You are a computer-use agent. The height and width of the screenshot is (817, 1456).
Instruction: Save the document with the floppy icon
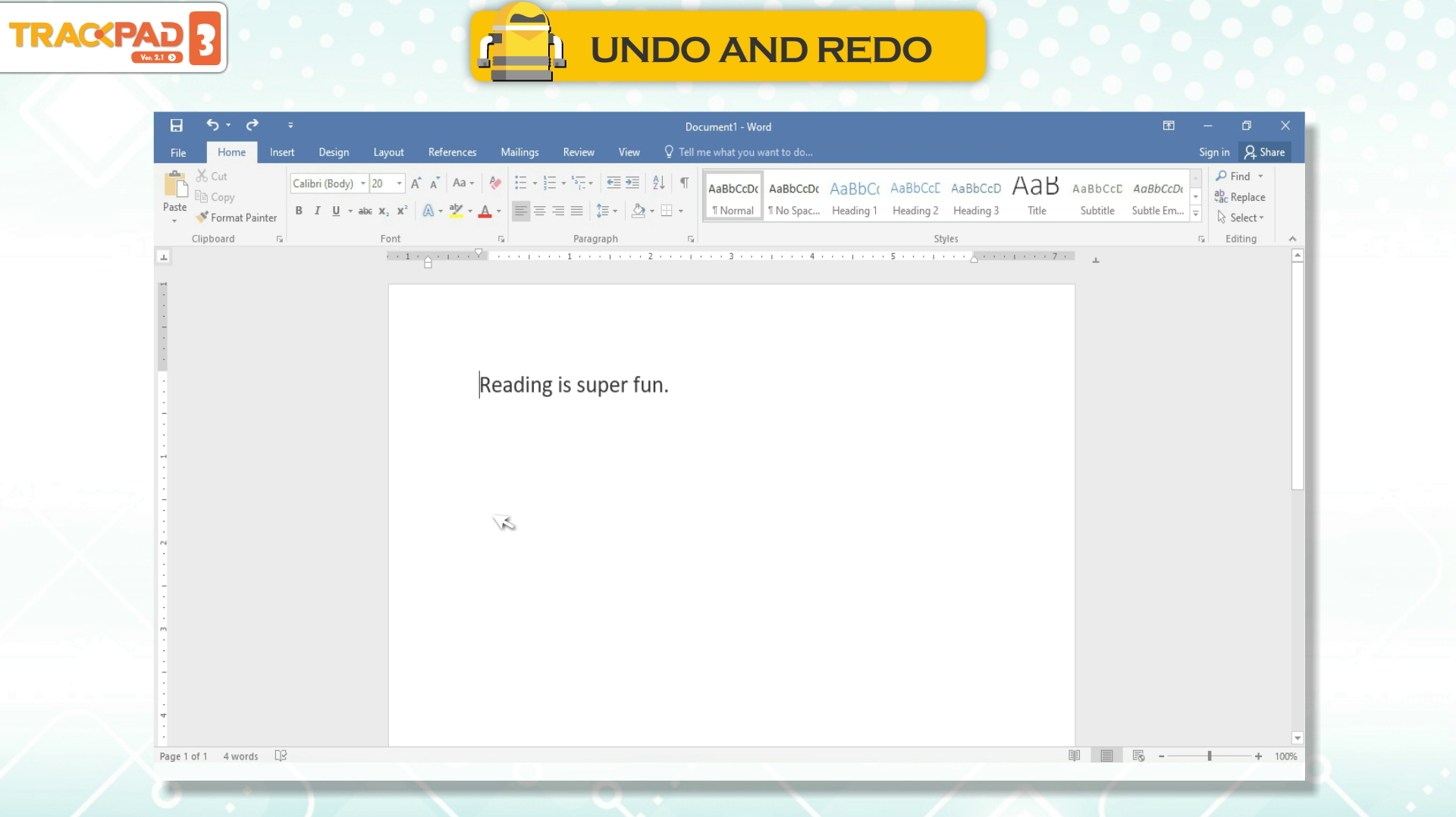pyautogui.click(x=176, y=125)
